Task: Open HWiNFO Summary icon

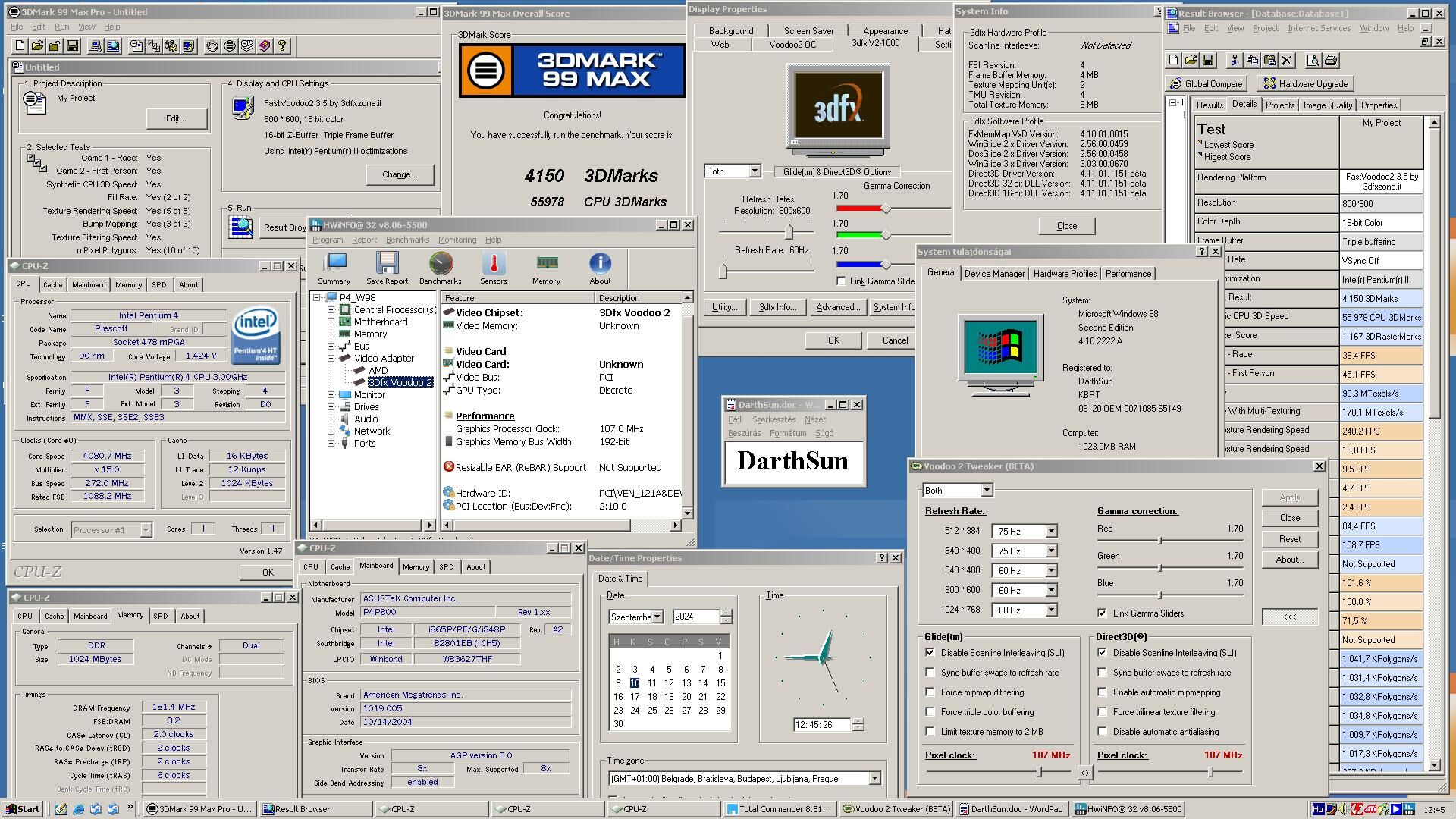Action: (x=334, y=268)
